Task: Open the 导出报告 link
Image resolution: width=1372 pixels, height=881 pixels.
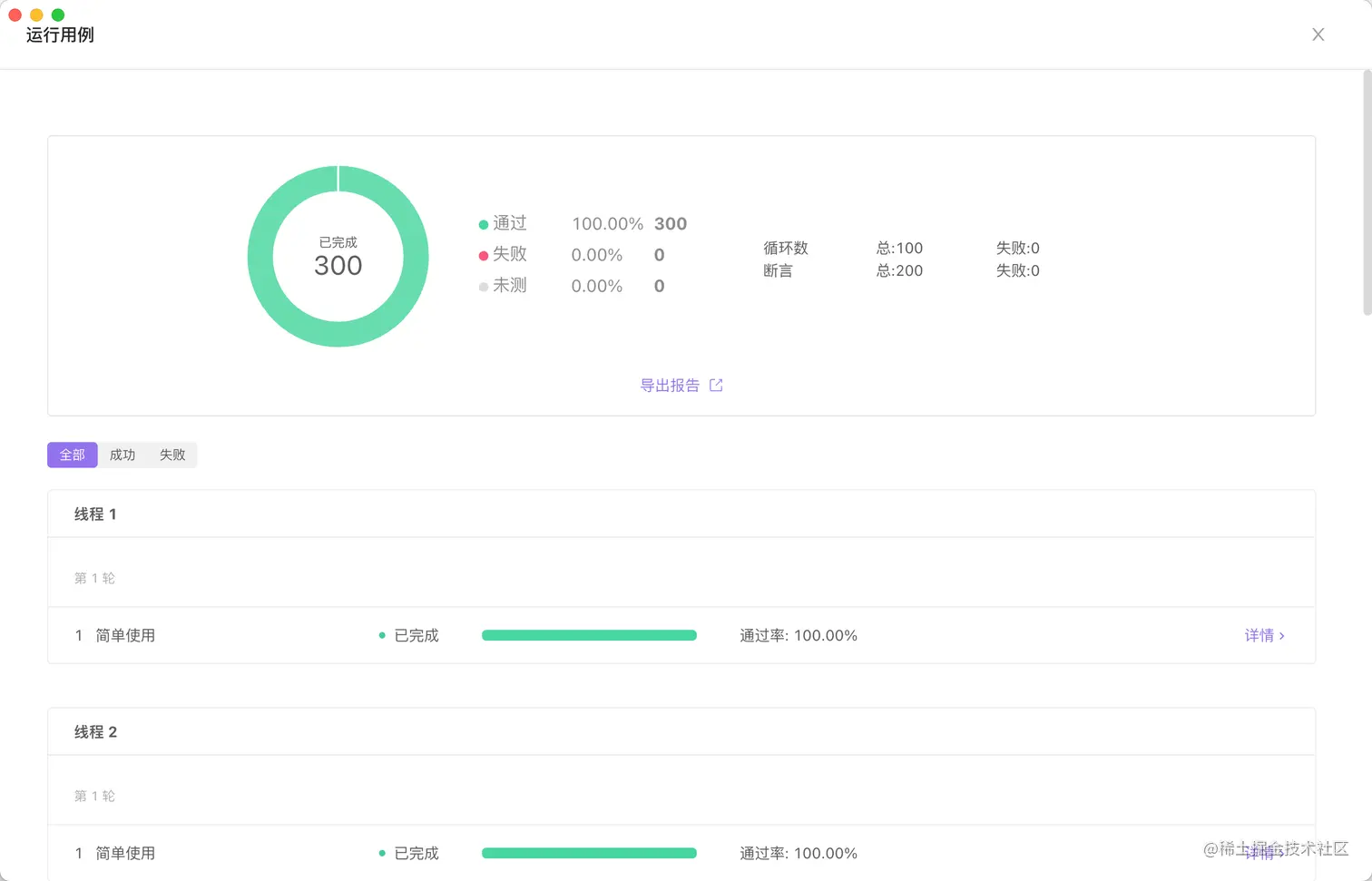Action: point(670,386)
